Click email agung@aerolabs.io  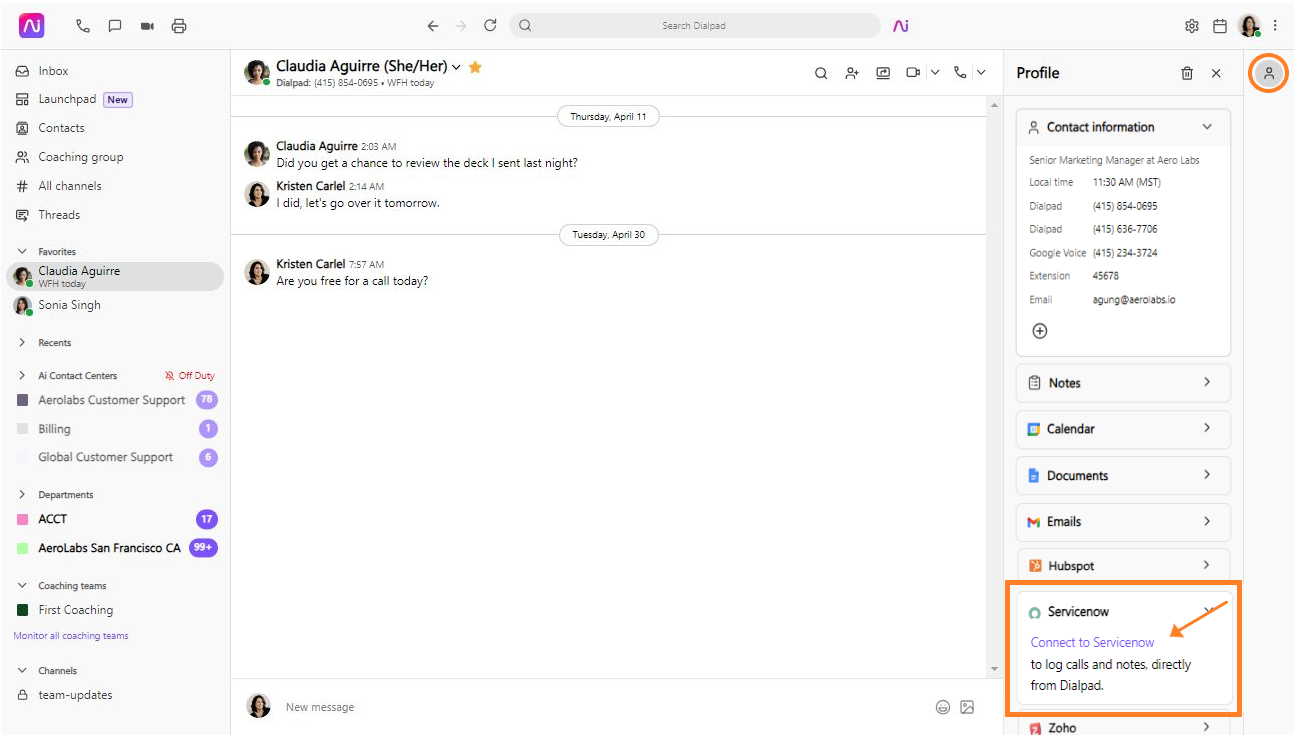pos(1134,300)
